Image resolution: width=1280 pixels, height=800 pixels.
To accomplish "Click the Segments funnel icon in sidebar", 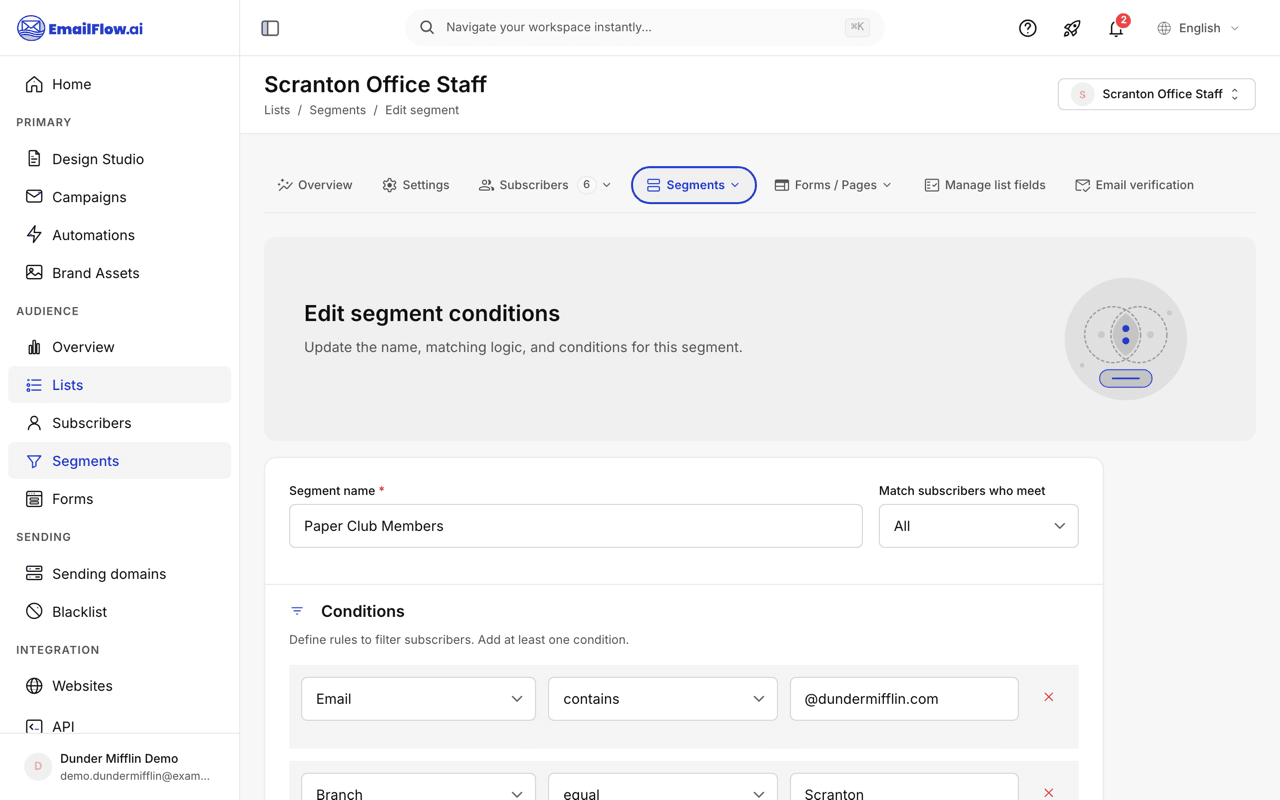I will tap(34, 461).
